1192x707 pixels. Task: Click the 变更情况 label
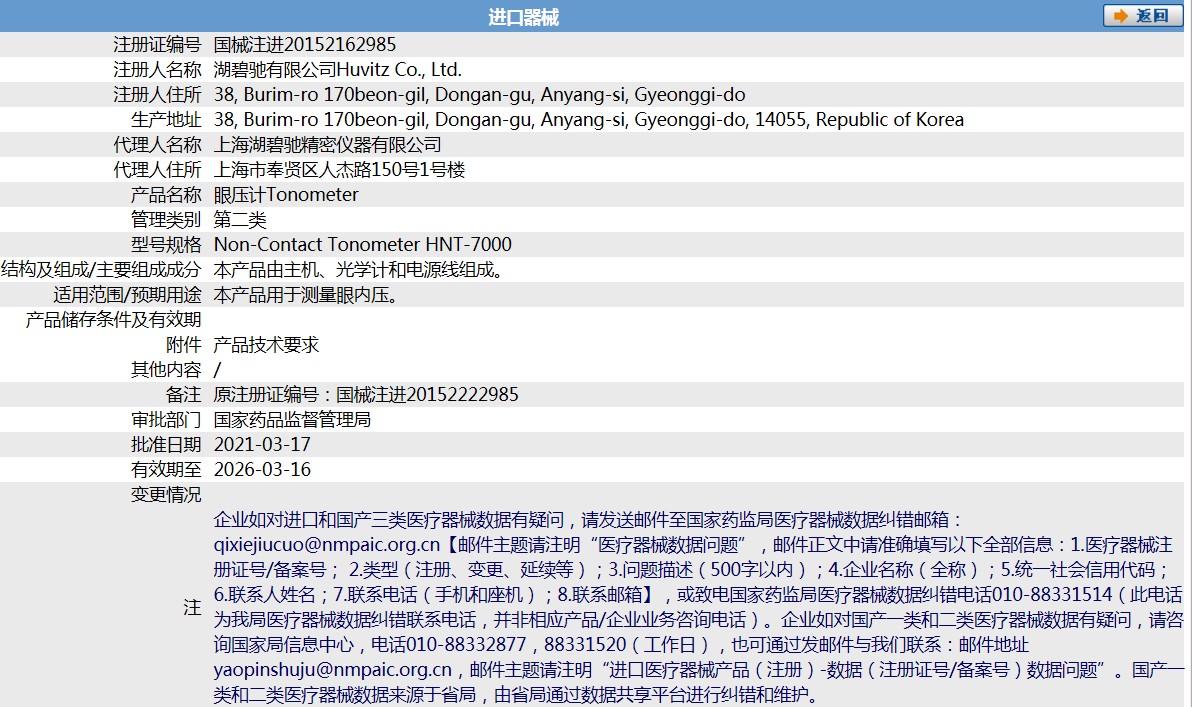(166, 495)
